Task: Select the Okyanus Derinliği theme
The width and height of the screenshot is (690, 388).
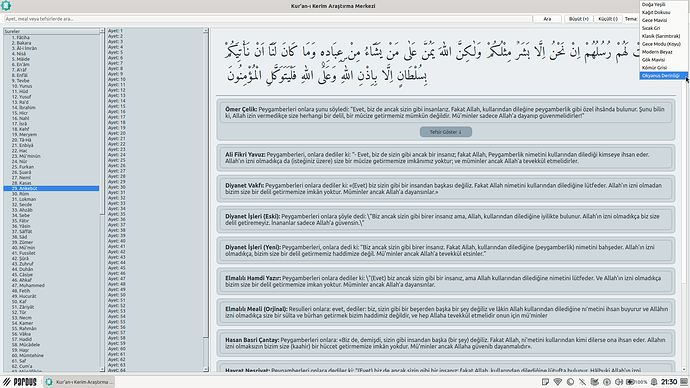Action: (x=664, y=76)
